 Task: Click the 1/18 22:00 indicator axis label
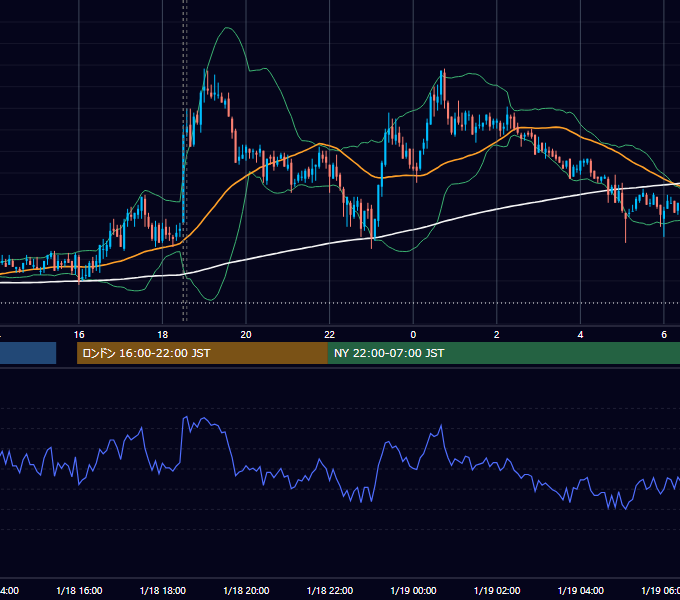click(x=330, y=591)
